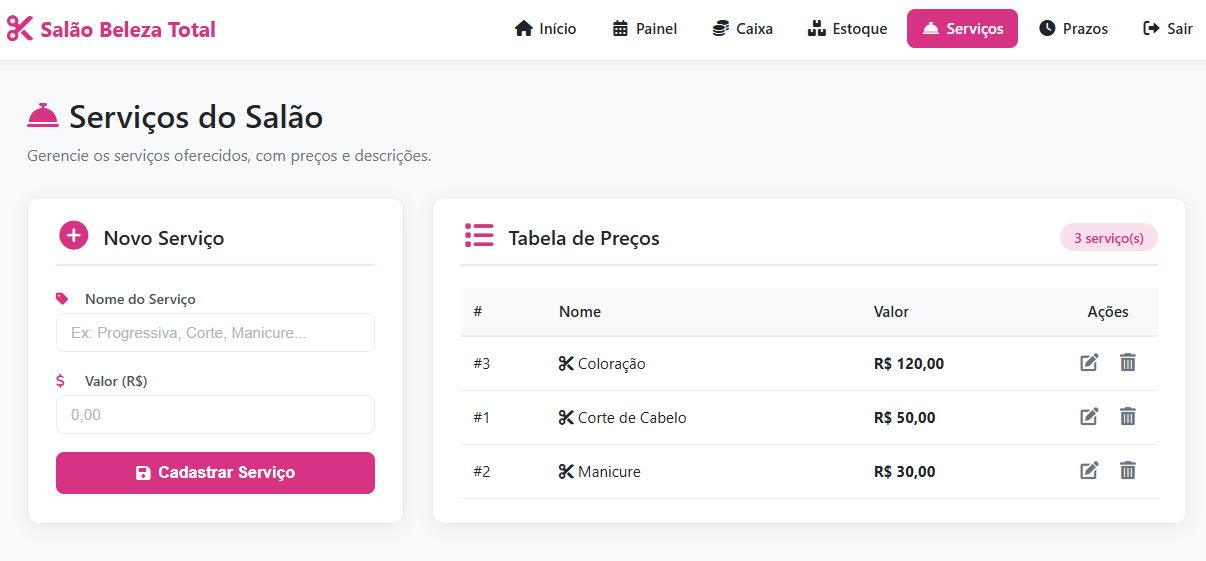Click the scissors icon beside Coloração

point(566,364)
